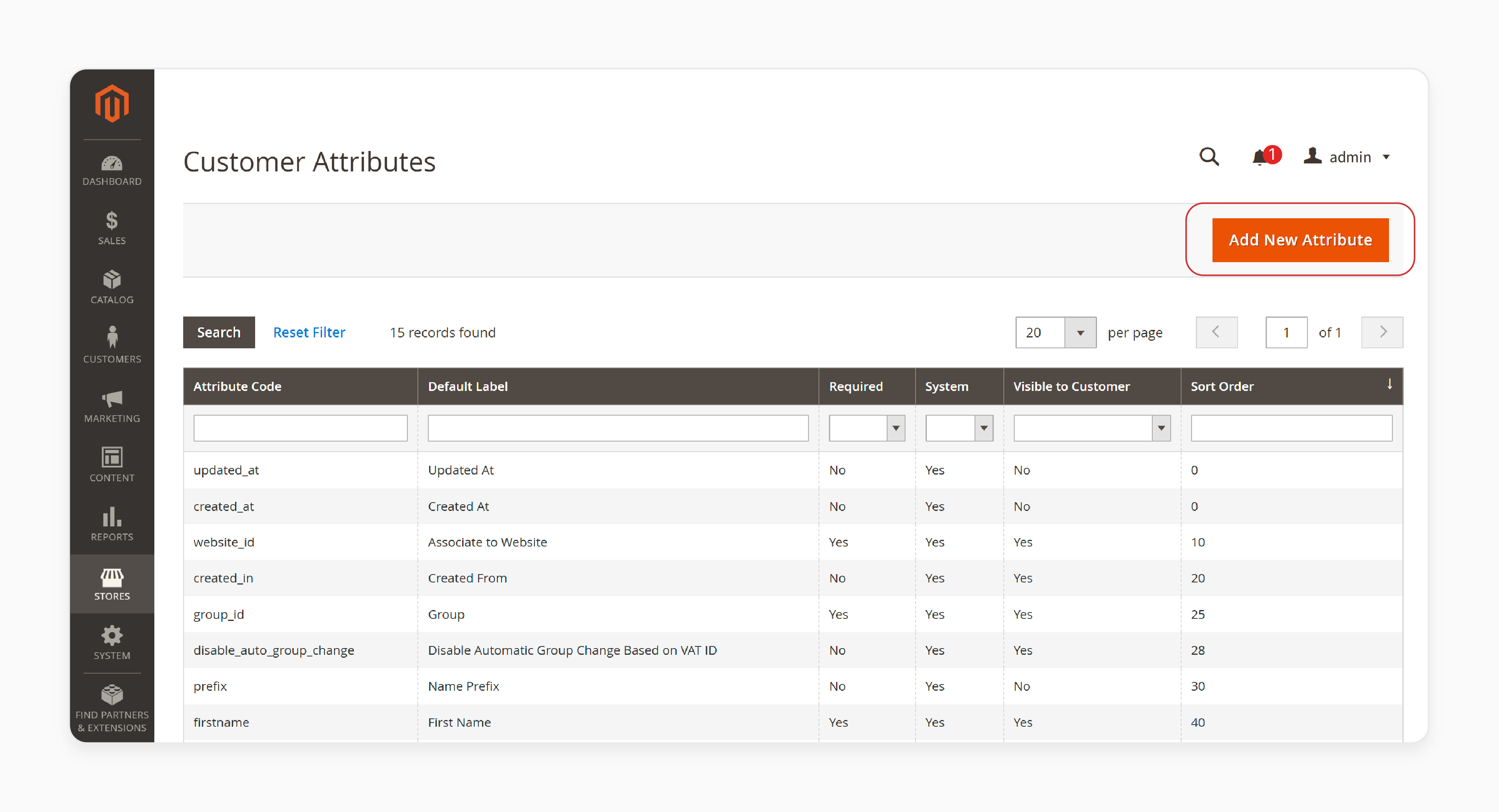The width and height of the screenshot is (1499, 812).
Task: Sort by Attribute Code column header
Action: tap(300, 386)
